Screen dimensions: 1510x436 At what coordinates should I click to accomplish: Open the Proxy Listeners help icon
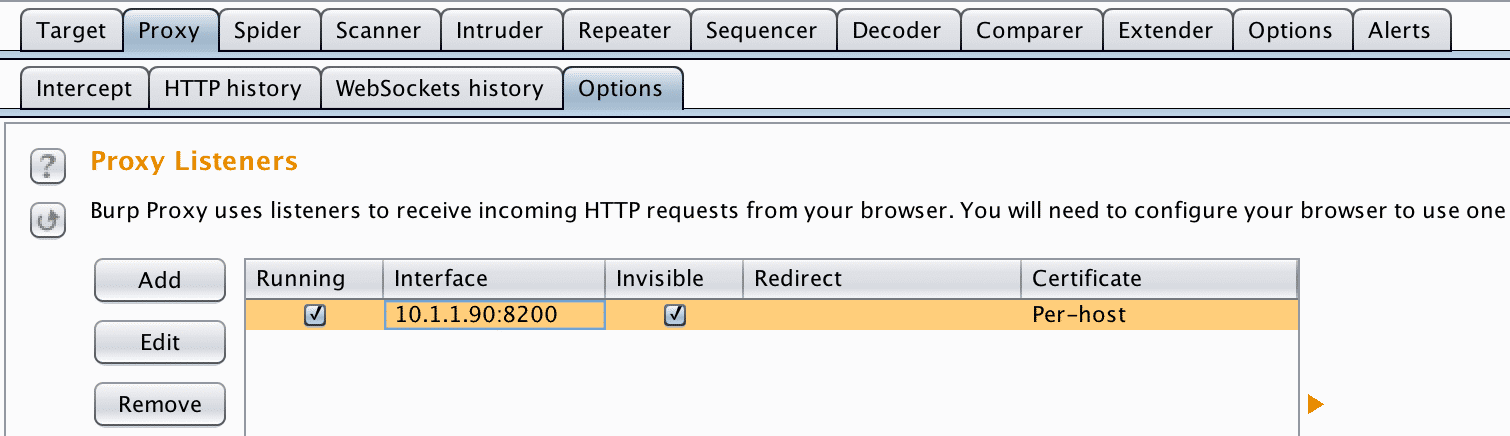coord(48,165)
